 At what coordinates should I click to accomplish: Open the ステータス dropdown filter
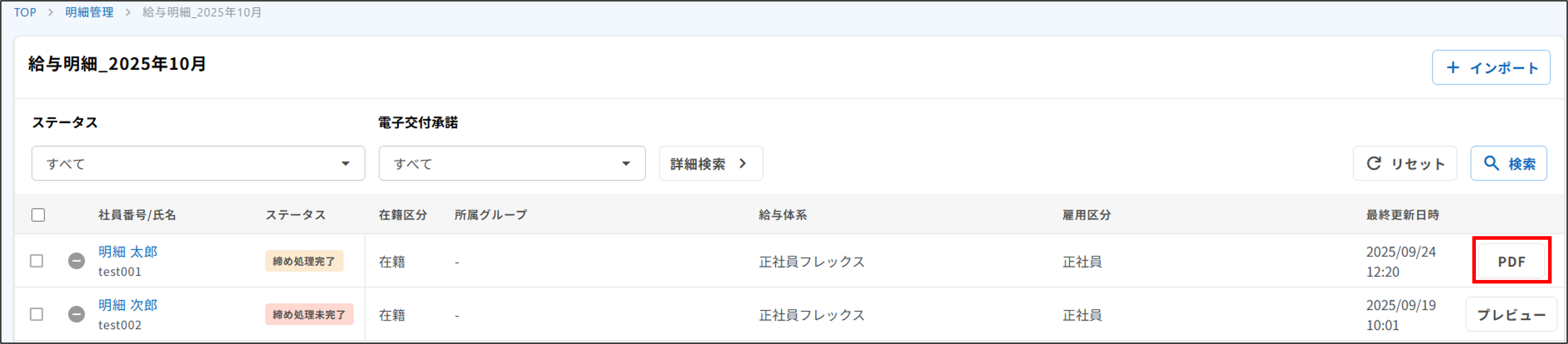(x=198, y=163)
